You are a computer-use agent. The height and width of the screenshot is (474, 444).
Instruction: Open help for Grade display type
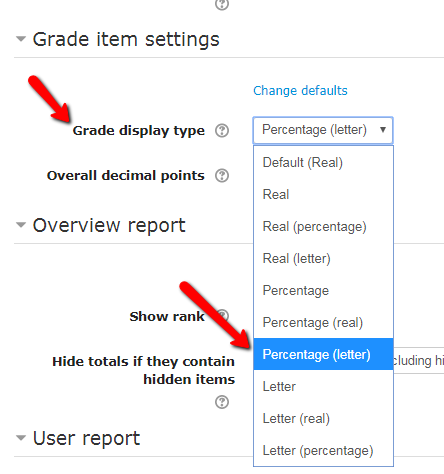pos(222,130)
